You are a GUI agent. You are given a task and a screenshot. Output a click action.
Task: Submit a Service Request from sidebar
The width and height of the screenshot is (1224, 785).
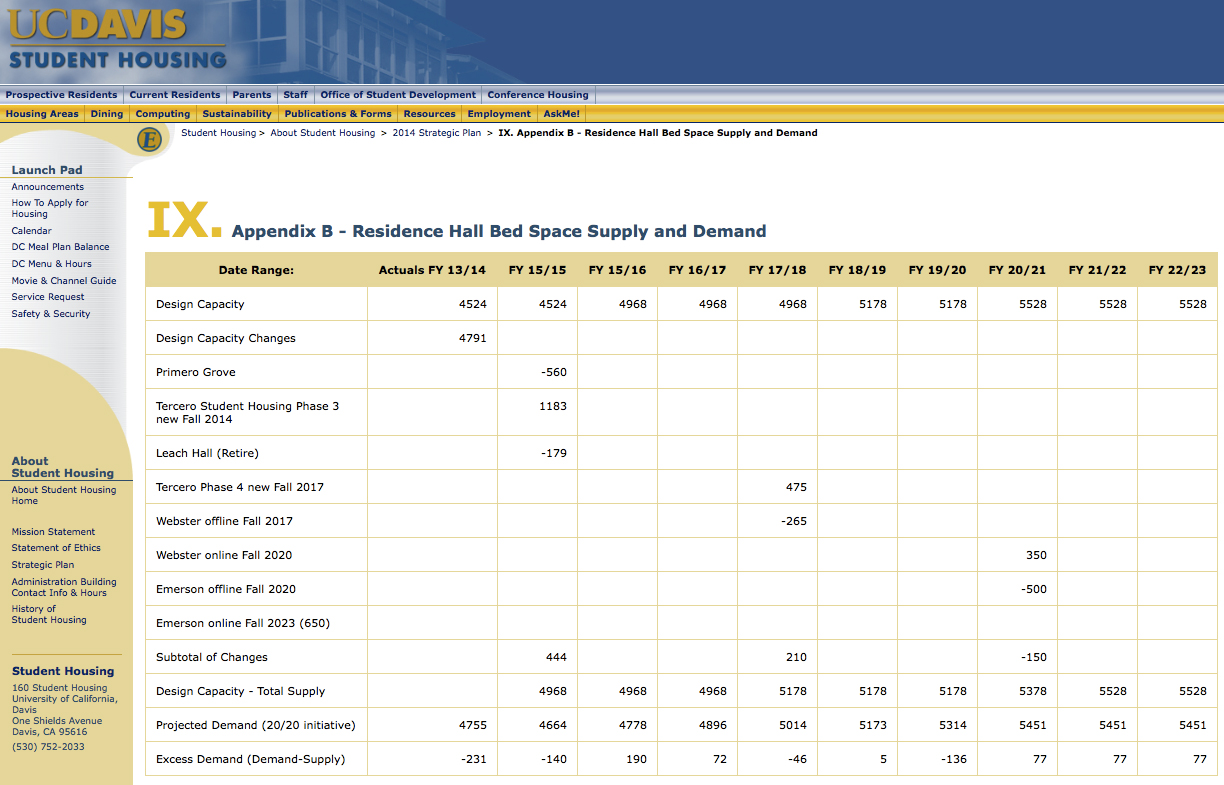click(48, 297)
